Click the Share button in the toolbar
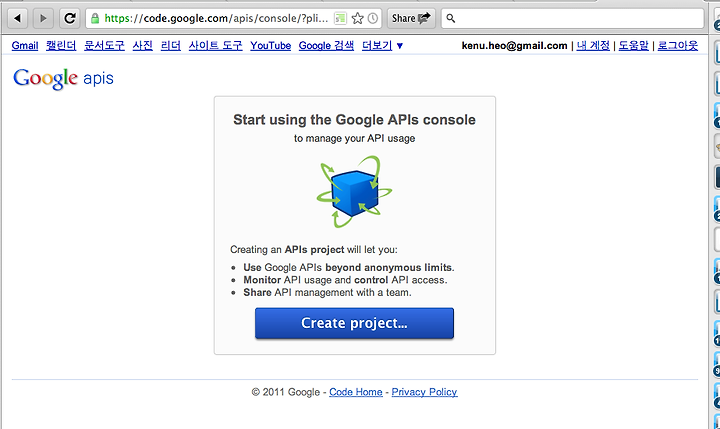Image resolution: width=720 pixels, height=429 pixels. click(411, 18)
